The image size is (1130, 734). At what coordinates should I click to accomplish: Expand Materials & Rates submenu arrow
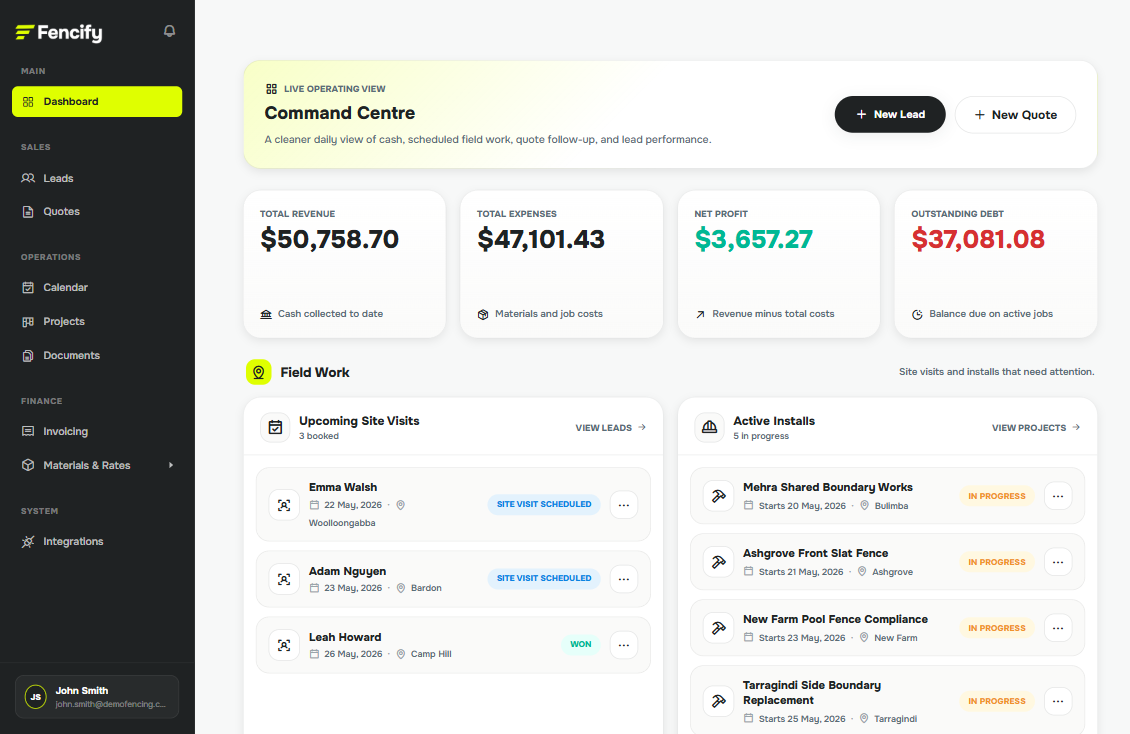[171, 465]
